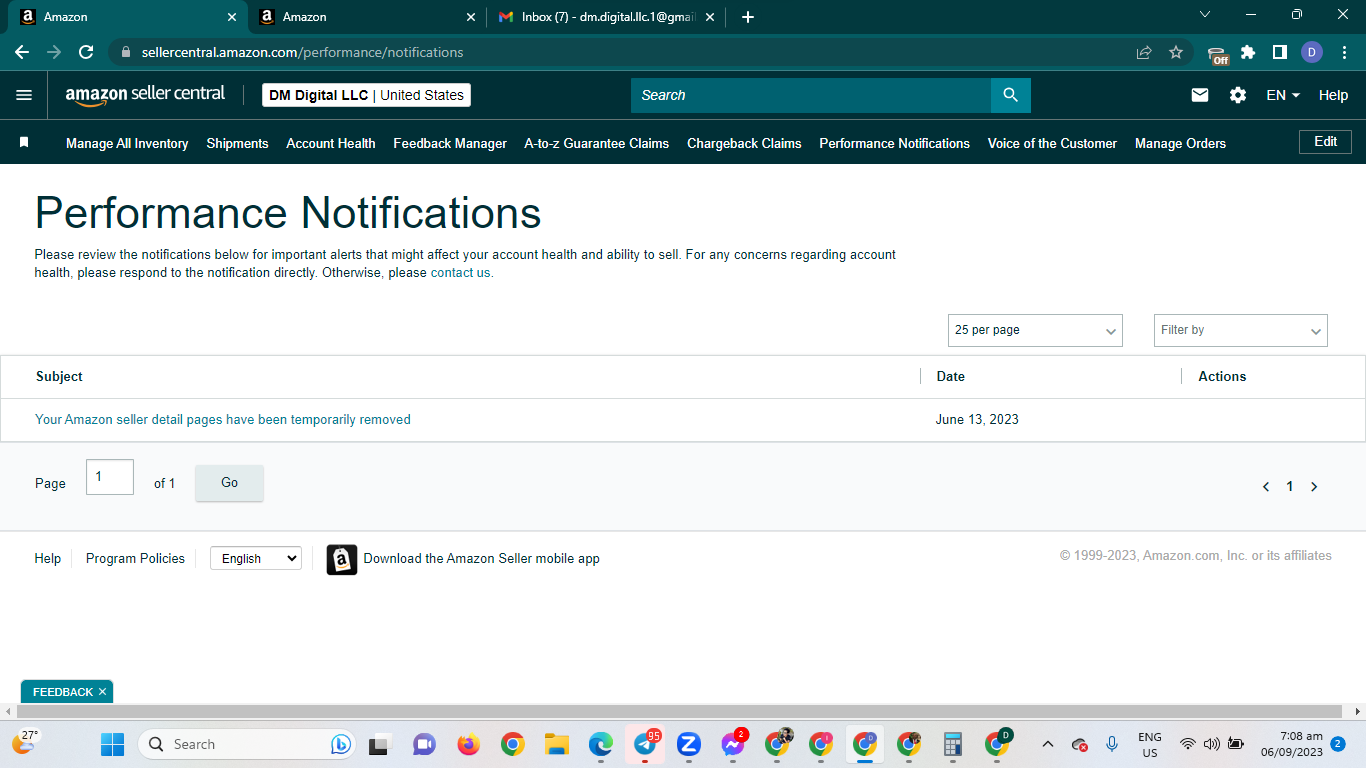Open Microsoft Edge from the taskbar
Image resolution: width=1366 pixels, height=768 pixels.
tap(601, 744)
